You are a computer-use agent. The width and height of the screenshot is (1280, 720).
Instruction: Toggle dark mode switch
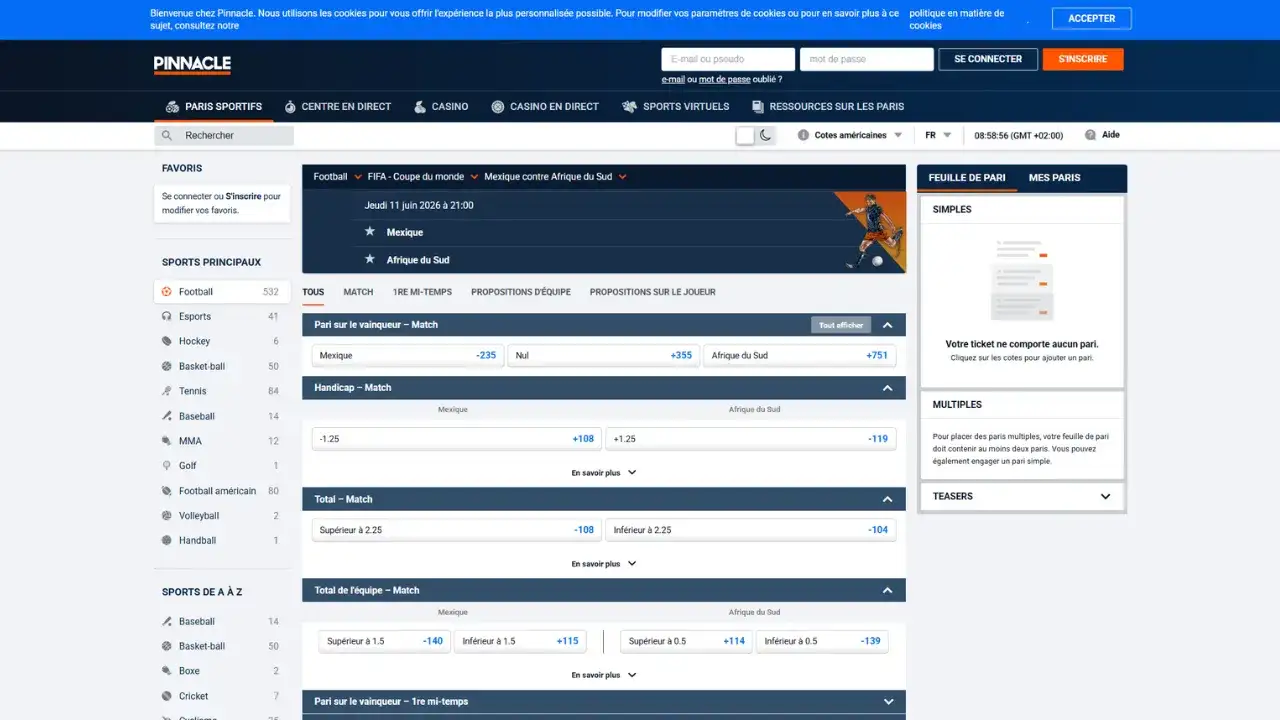(x=755, y=135)
